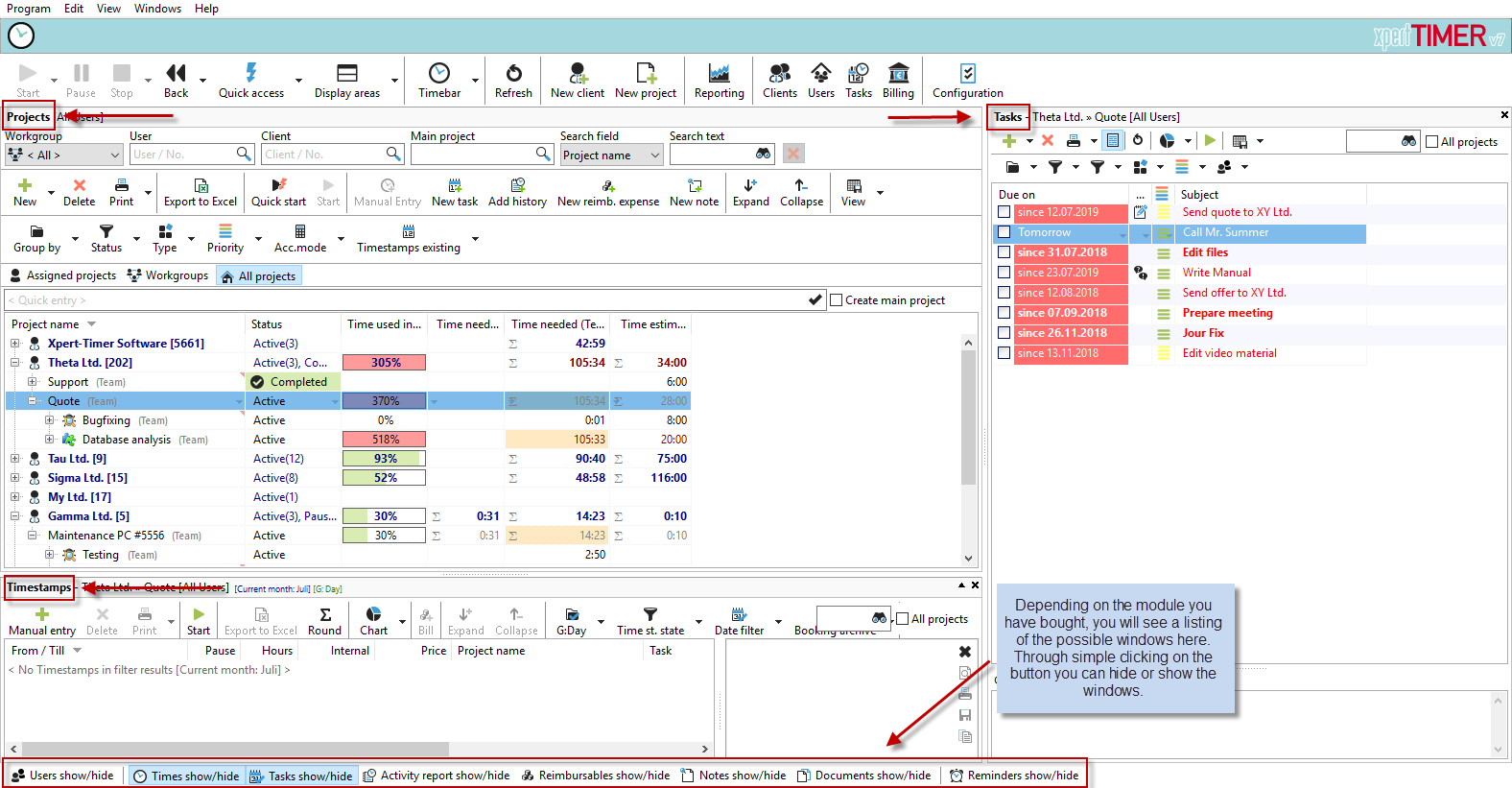Click the Refresh icon
This screenshot has width=1512, height=788.
[513, 74]
